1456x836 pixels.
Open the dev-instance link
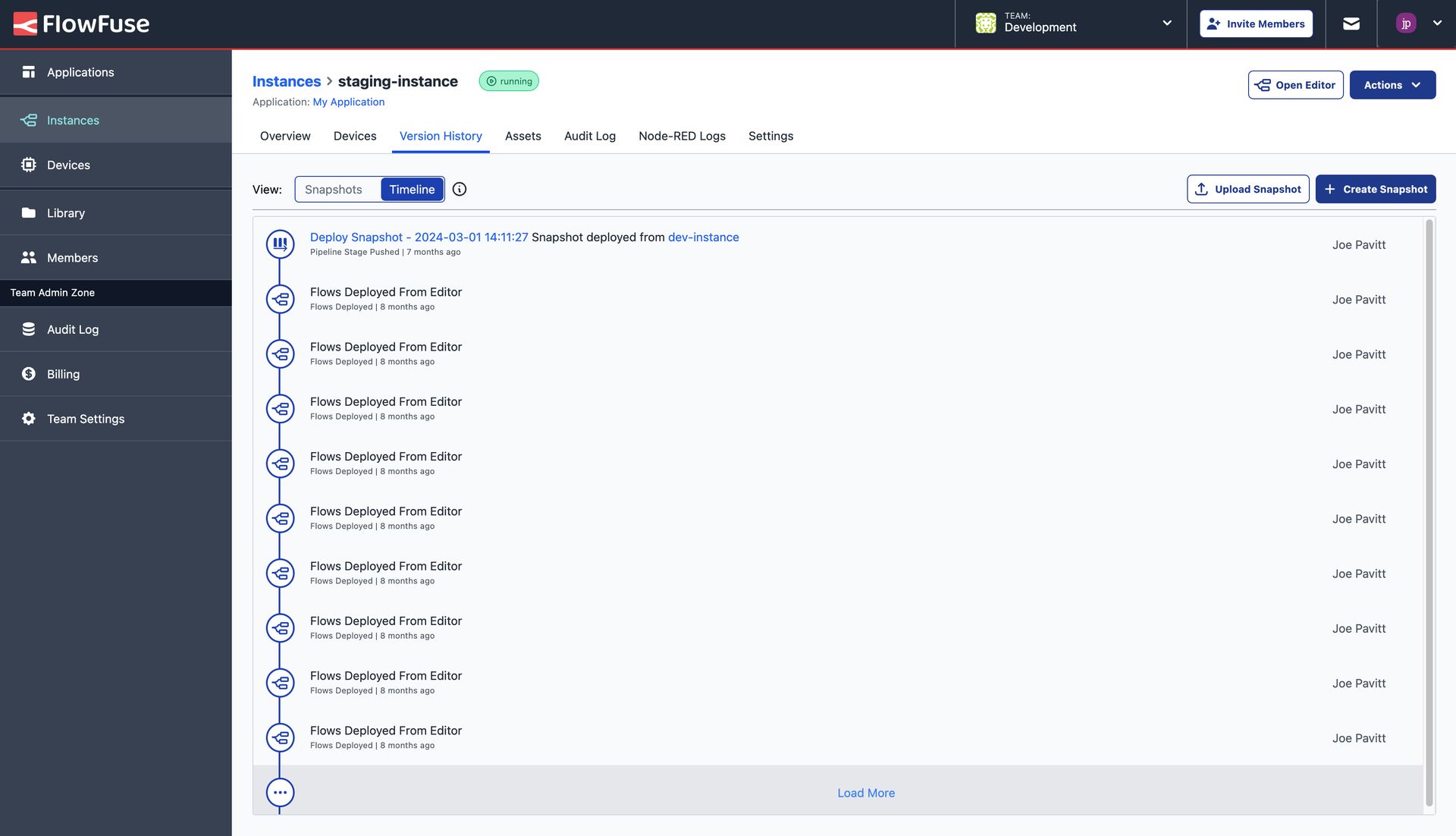(x=703, y=237)
